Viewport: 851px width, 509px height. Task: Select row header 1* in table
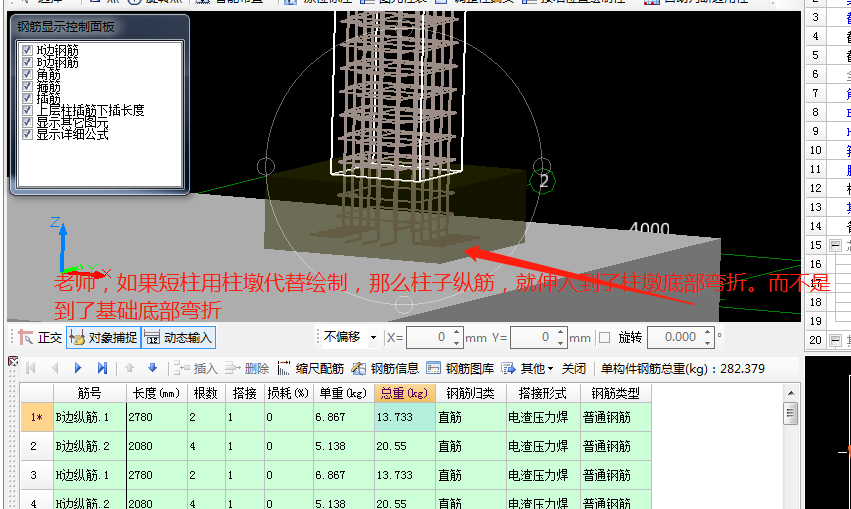37,417
